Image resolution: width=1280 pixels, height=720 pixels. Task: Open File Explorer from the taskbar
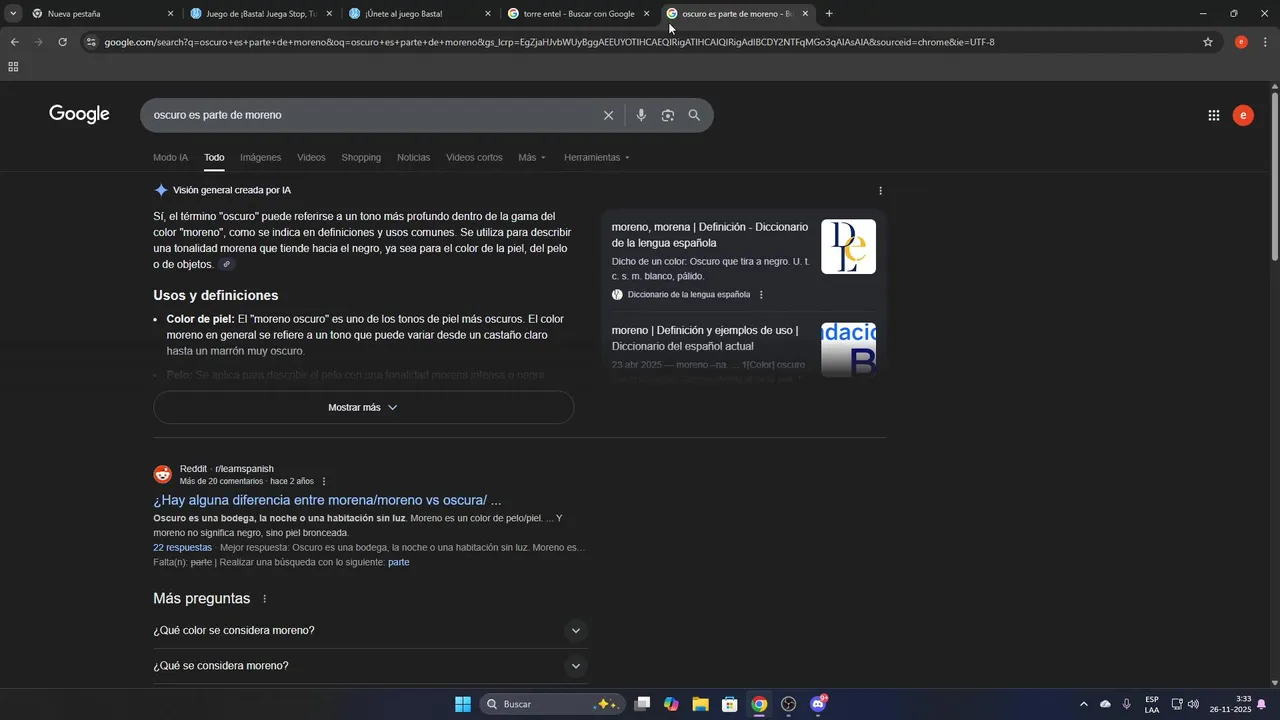(x=700, y=704)
